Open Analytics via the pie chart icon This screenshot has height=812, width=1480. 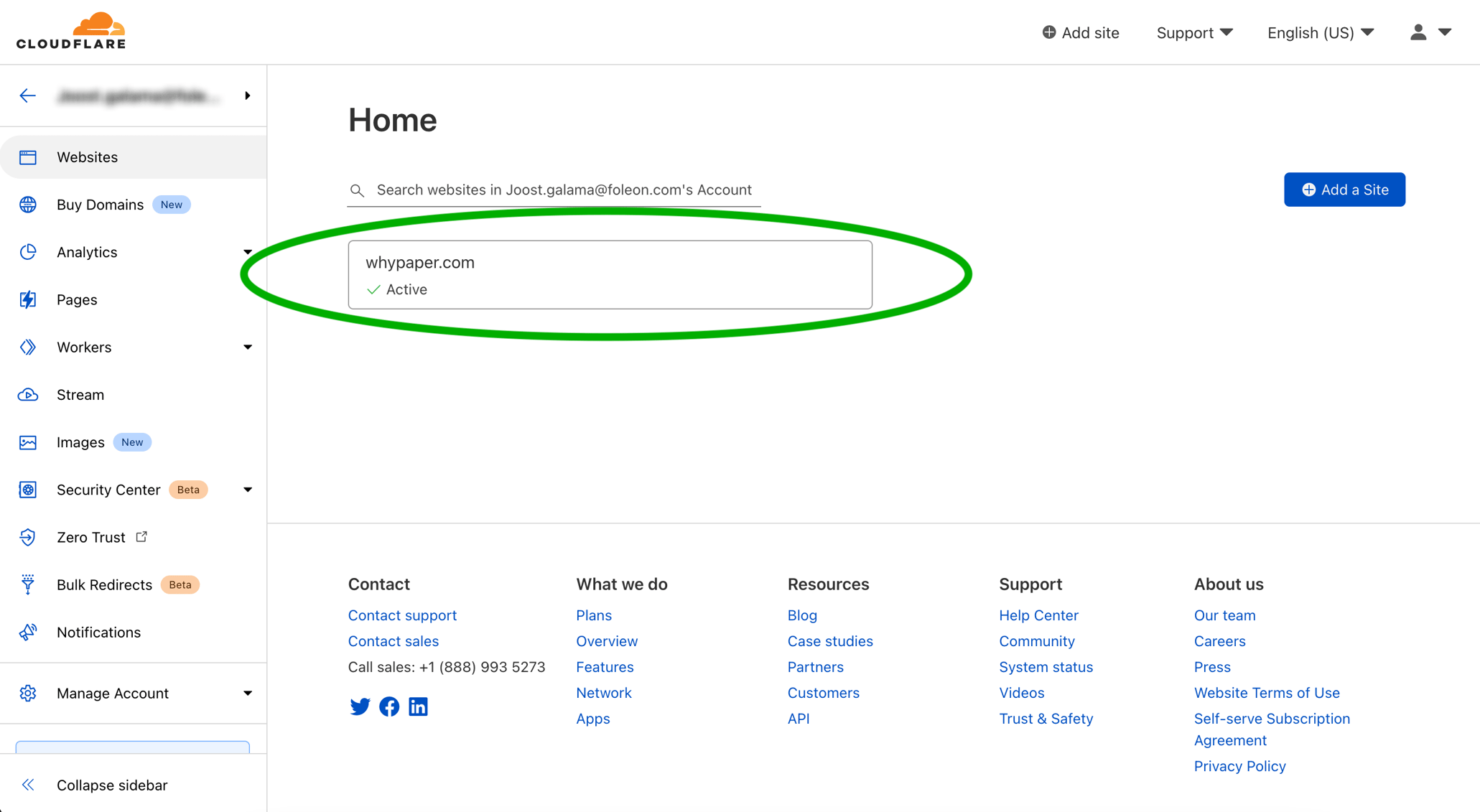pyautogui.click(x=28, y=252)
